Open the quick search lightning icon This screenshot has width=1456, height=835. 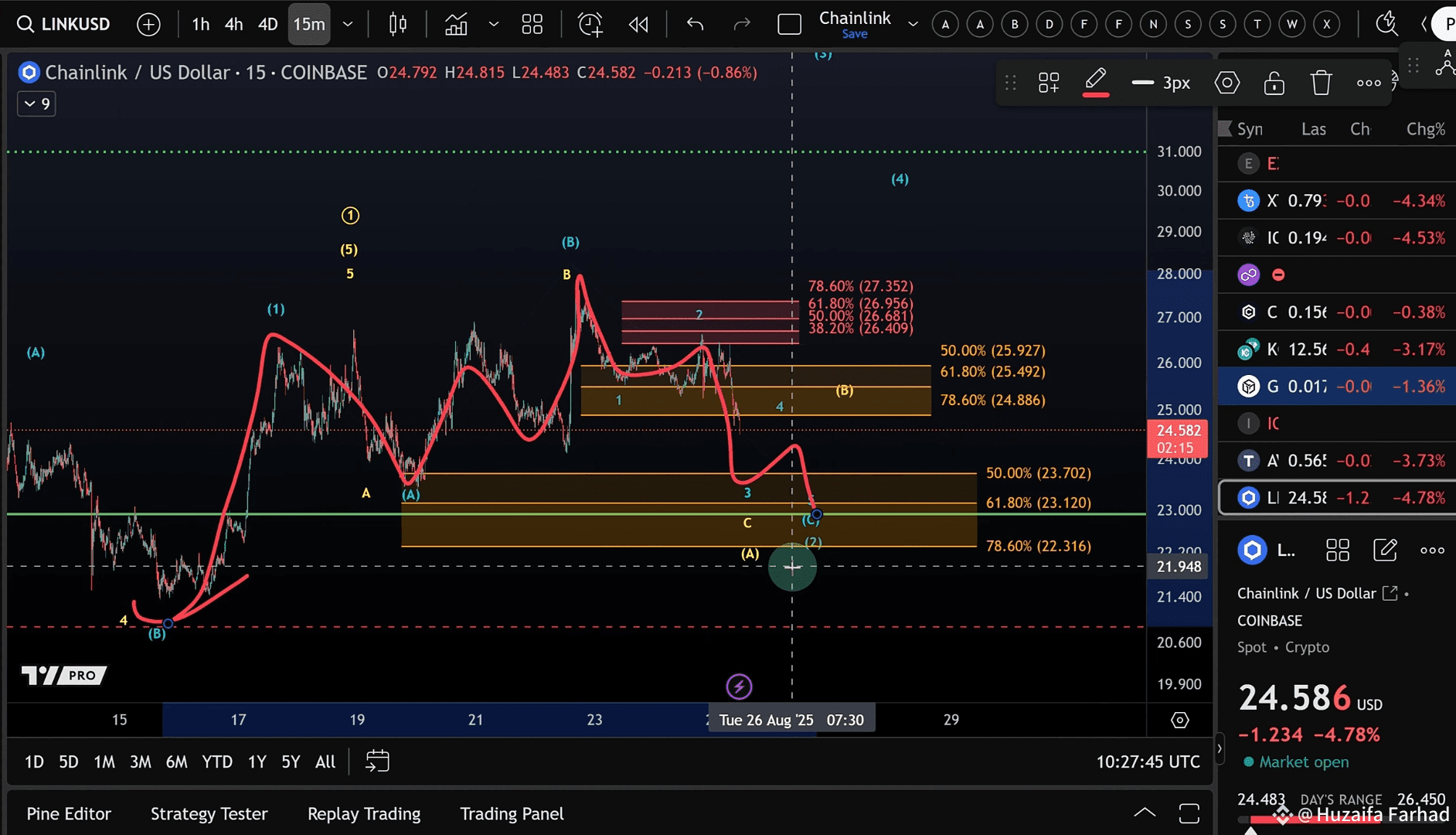tap(1387, 24)
